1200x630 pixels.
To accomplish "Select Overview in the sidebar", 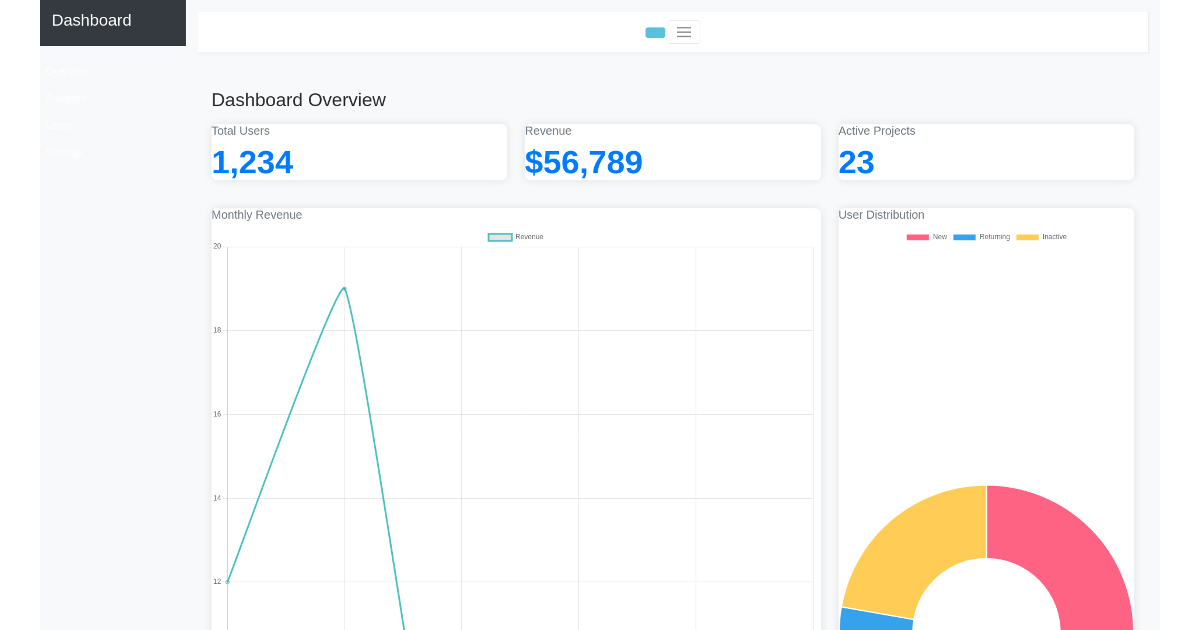I will 67,71.
